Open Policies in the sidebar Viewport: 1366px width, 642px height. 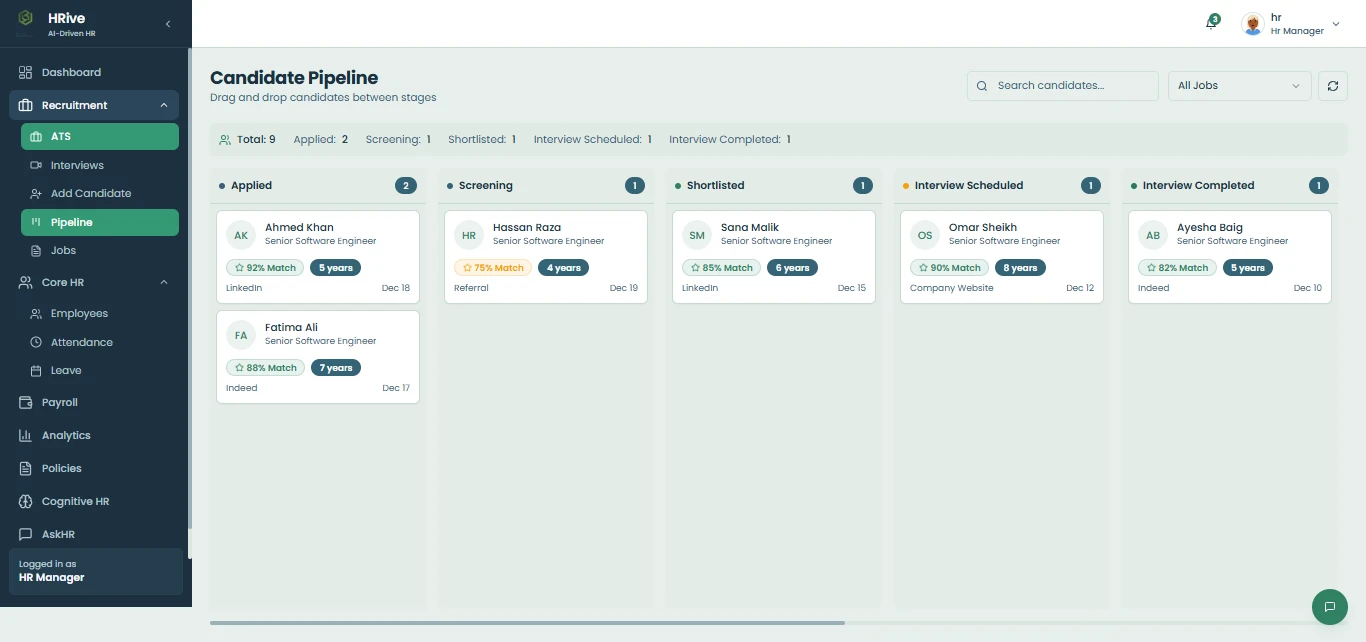[94, 468]
